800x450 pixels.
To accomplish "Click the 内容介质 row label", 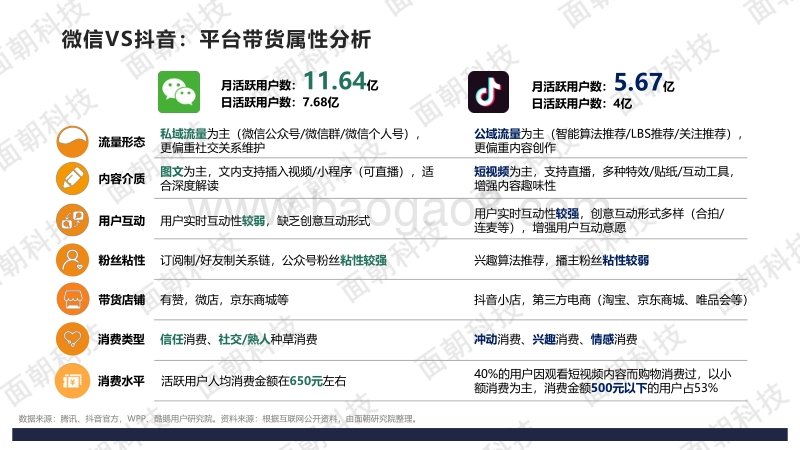I will pyautogui.click(x=121, y=179).
